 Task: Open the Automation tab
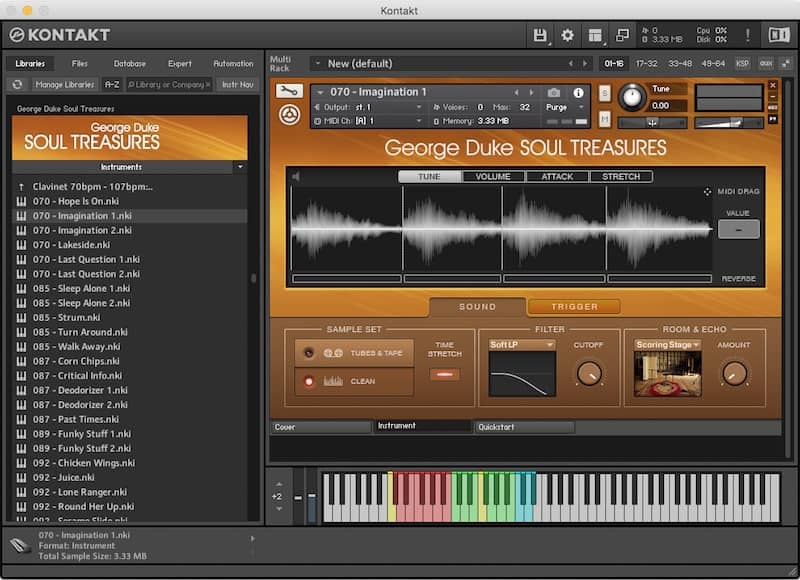click(233, 63)
